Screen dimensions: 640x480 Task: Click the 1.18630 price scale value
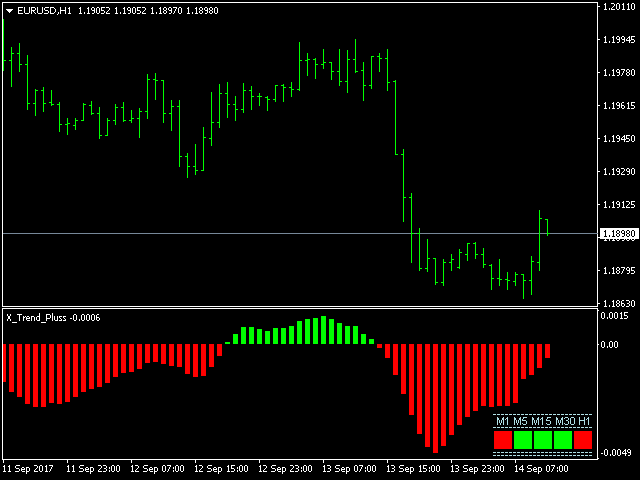point(619,303)
